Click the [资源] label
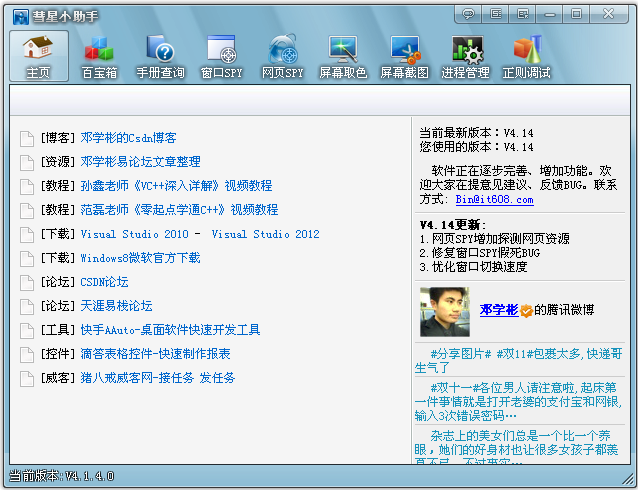Viewport: 638px width, 490px height. pos(57,162)
